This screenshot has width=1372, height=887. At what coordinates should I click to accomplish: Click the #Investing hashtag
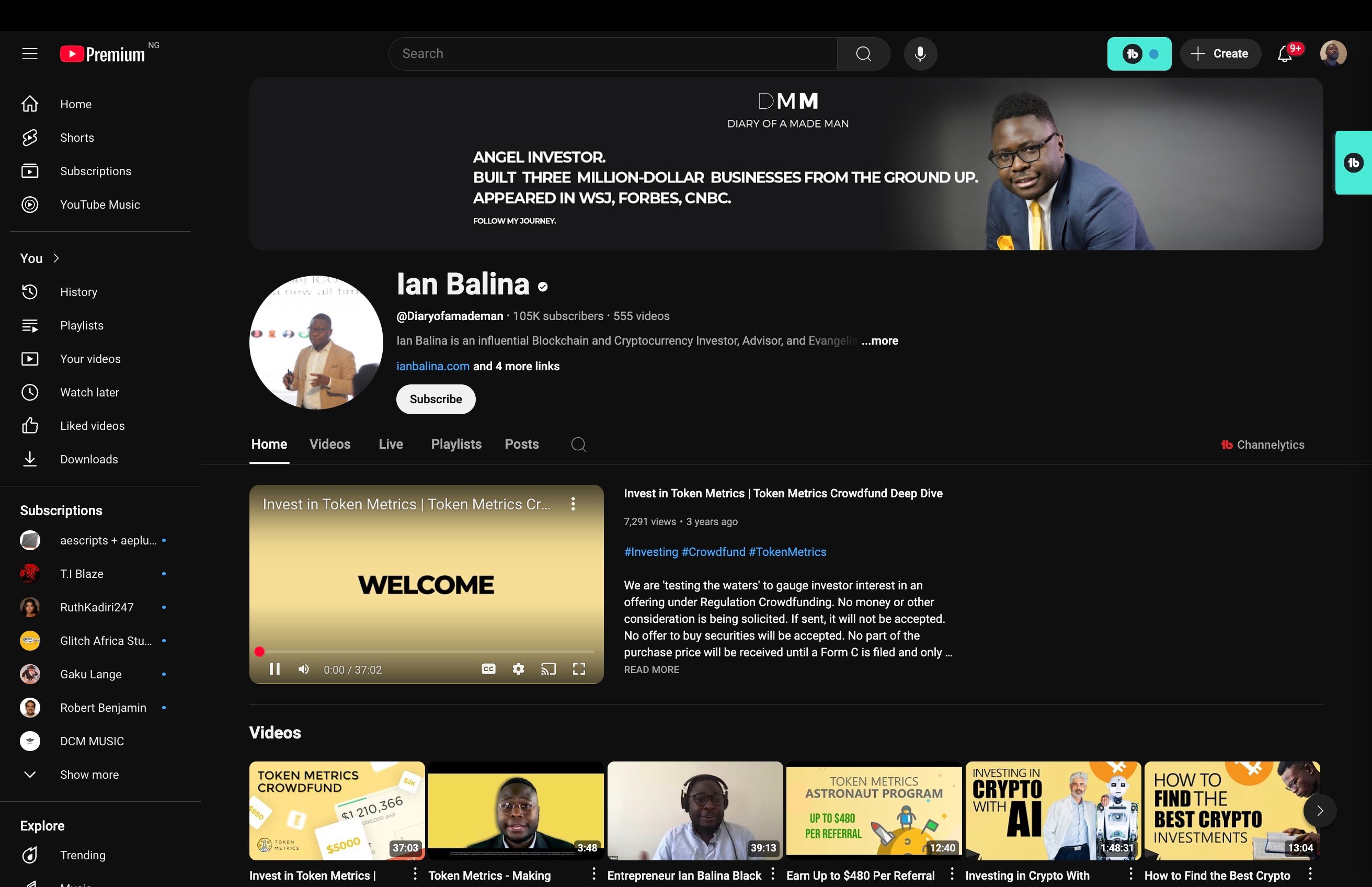click(650, 552)
